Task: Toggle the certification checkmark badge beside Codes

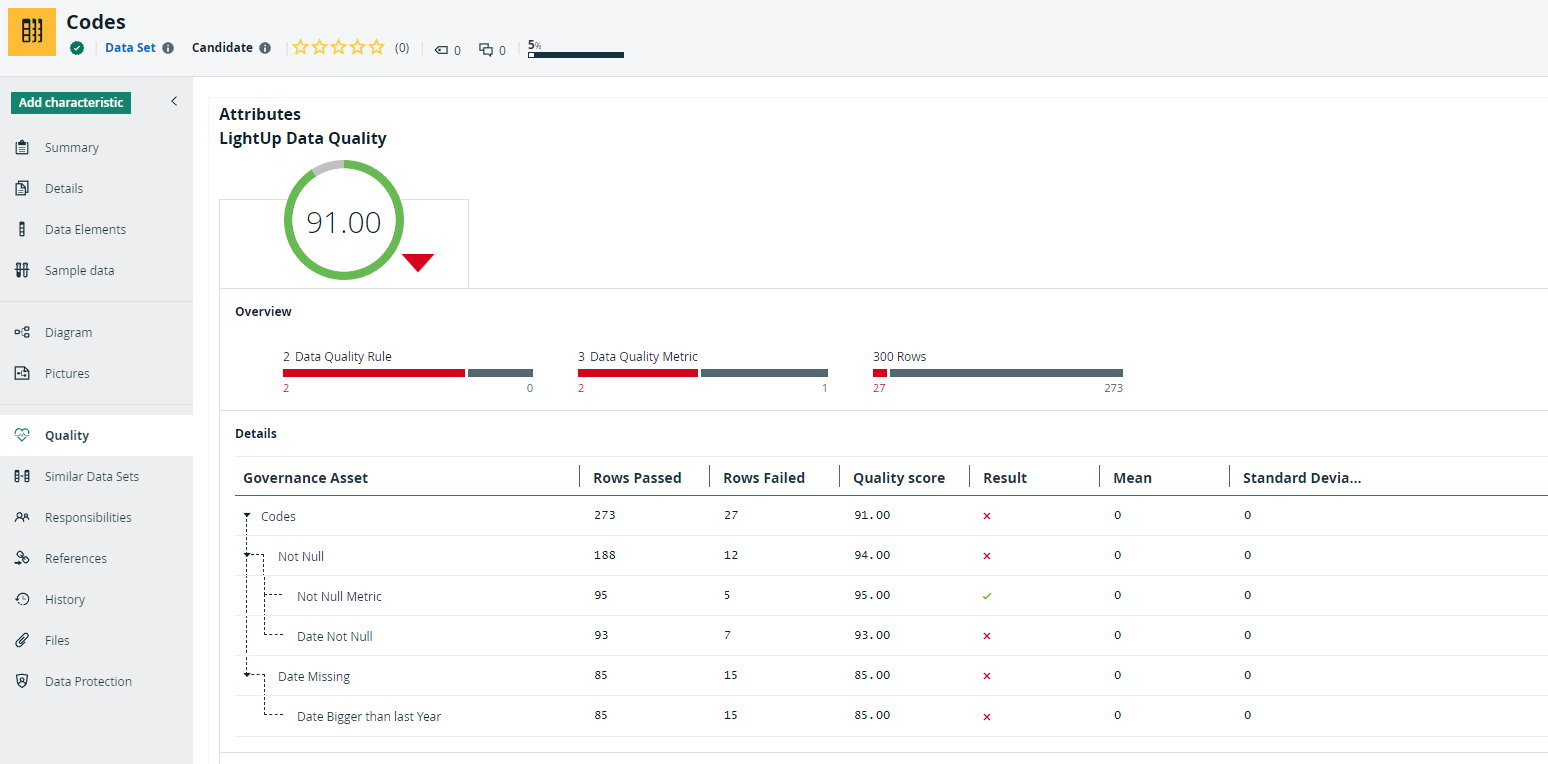Action: click(x=77, y=47)
